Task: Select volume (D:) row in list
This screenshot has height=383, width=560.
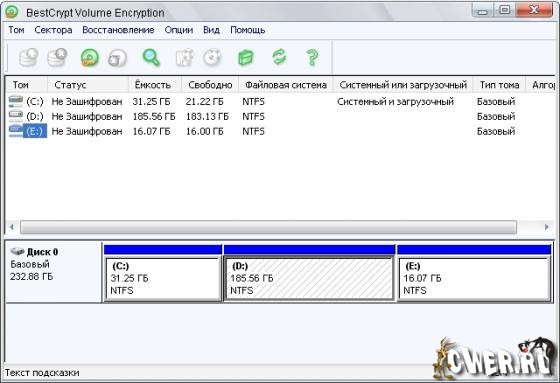Action: coord(279,116)
